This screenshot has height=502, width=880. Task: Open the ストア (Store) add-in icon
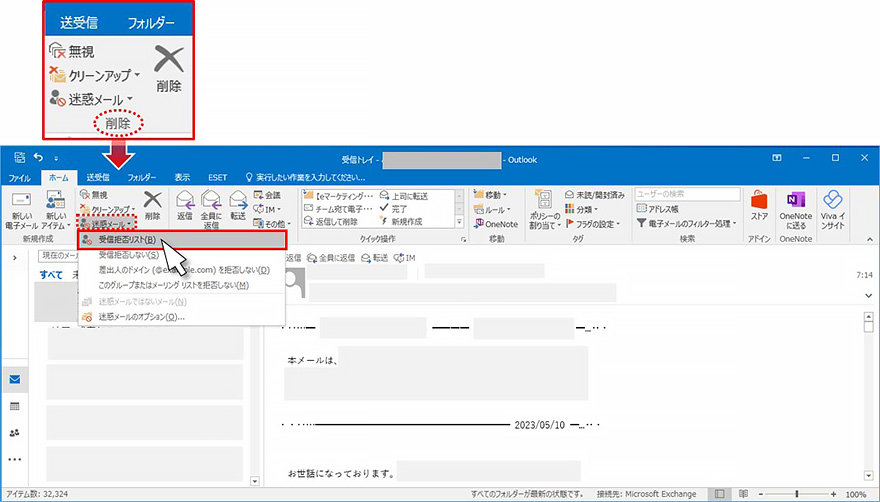(x=759, y=203)
